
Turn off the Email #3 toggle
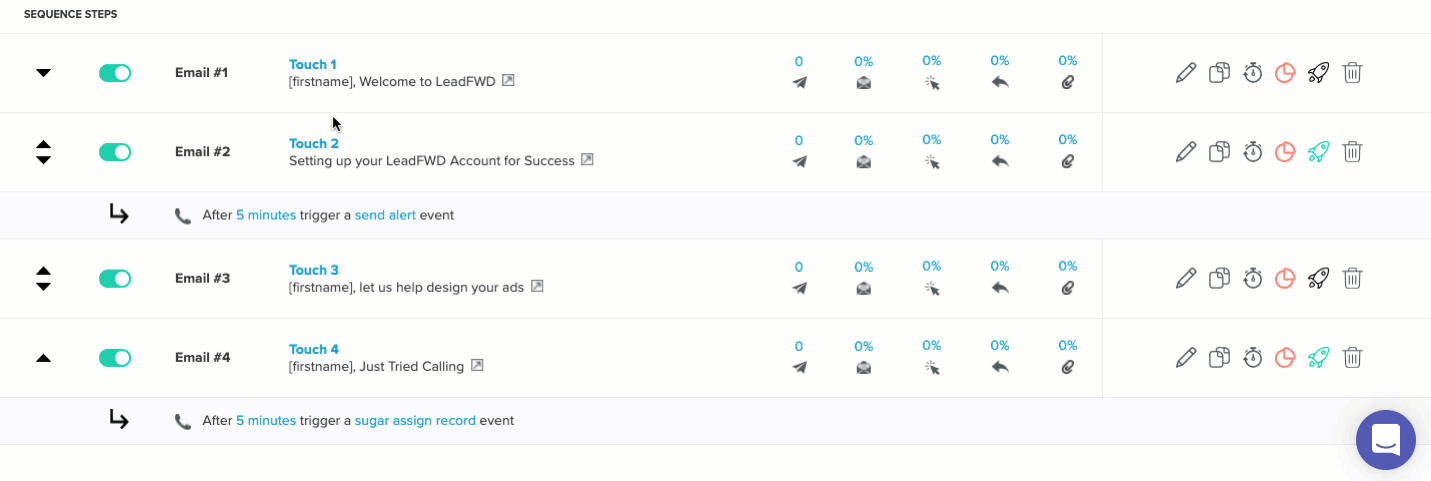point(115,279)
